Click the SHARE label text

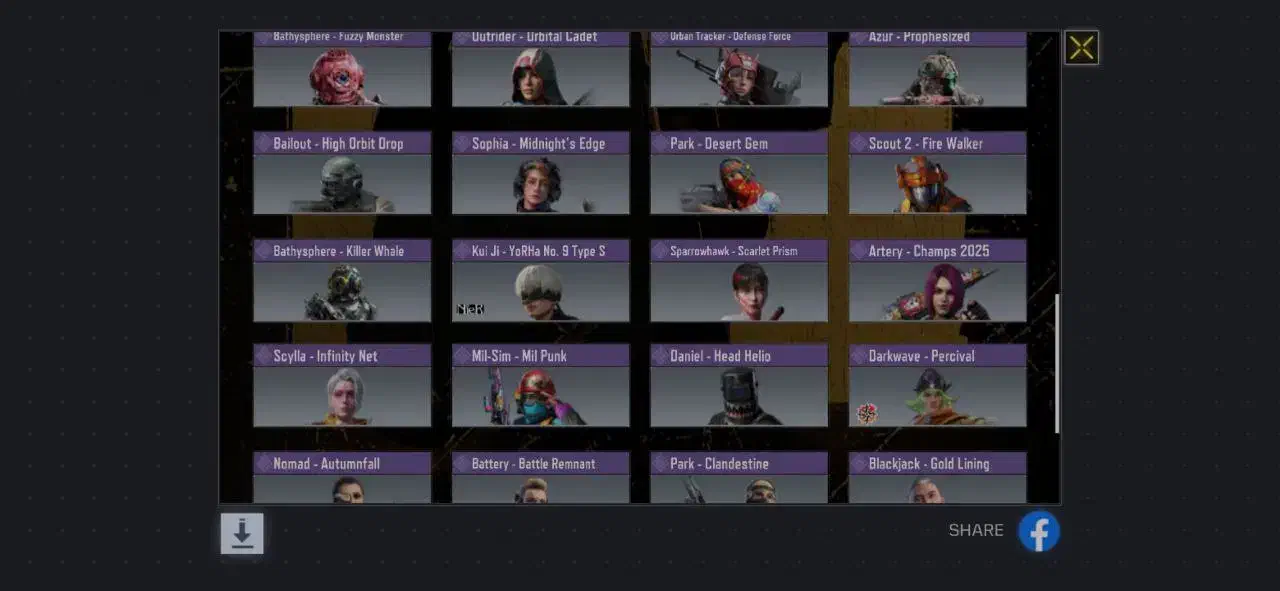(x=976, y=530)
